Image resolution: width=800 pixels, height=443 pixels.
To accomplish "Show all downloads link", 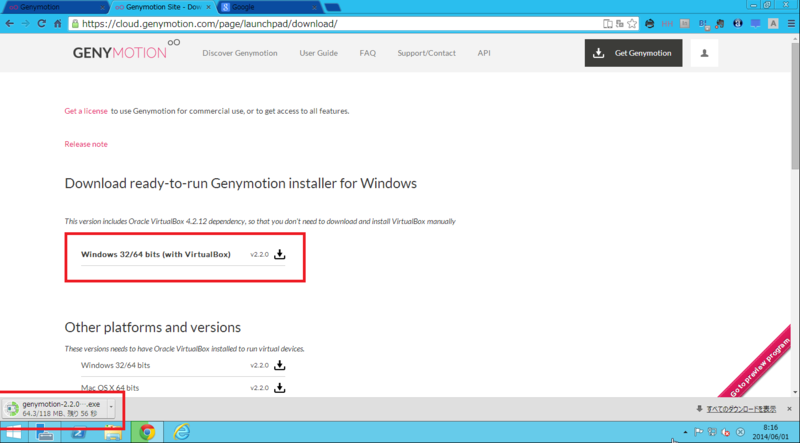I will tap(741, 409).
